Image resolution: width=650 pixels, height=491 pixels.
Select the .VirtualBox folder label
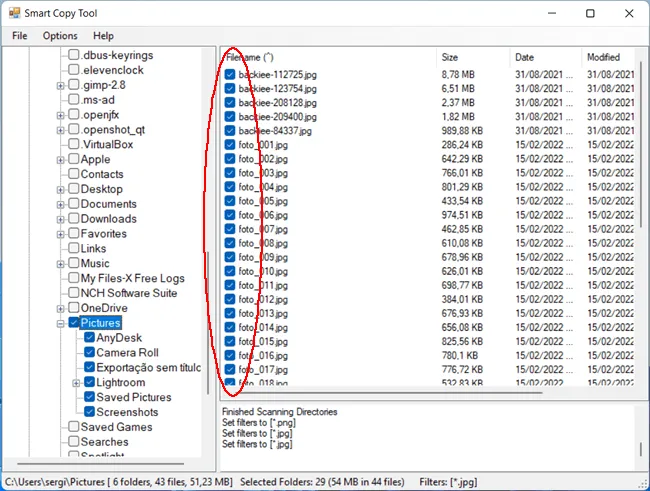tap(107, 144)
